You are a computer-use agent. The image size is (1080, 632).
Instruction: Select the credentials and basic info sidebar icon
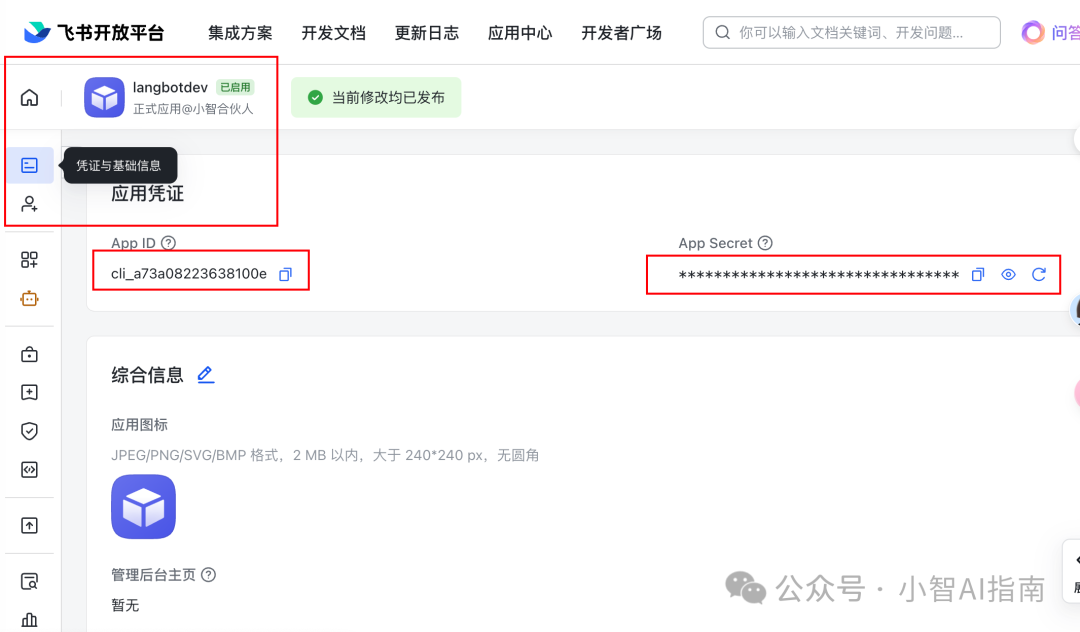30,165
